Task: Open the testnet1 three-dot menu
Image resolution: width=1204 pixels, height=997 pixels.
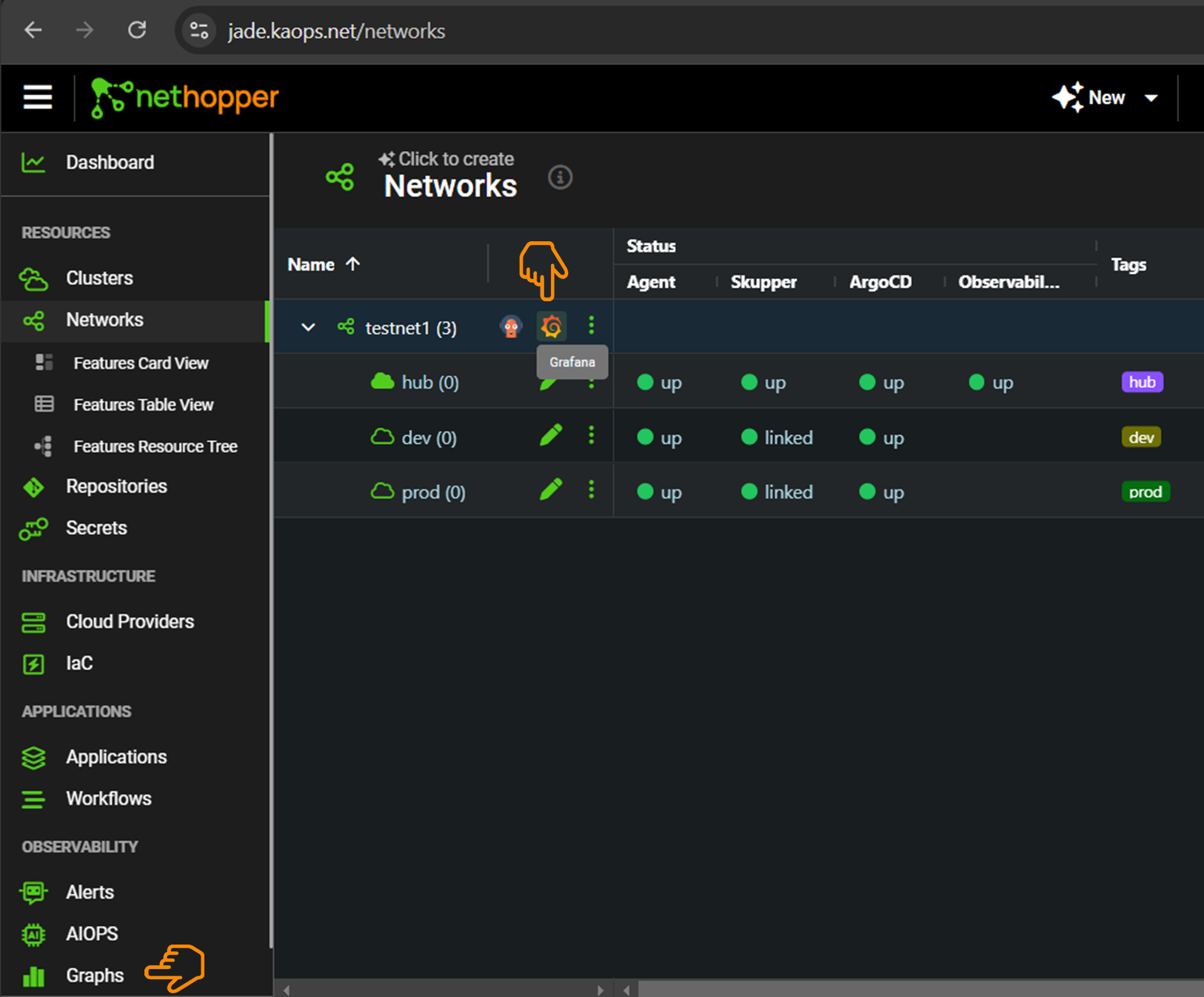Action: point(591,326)
